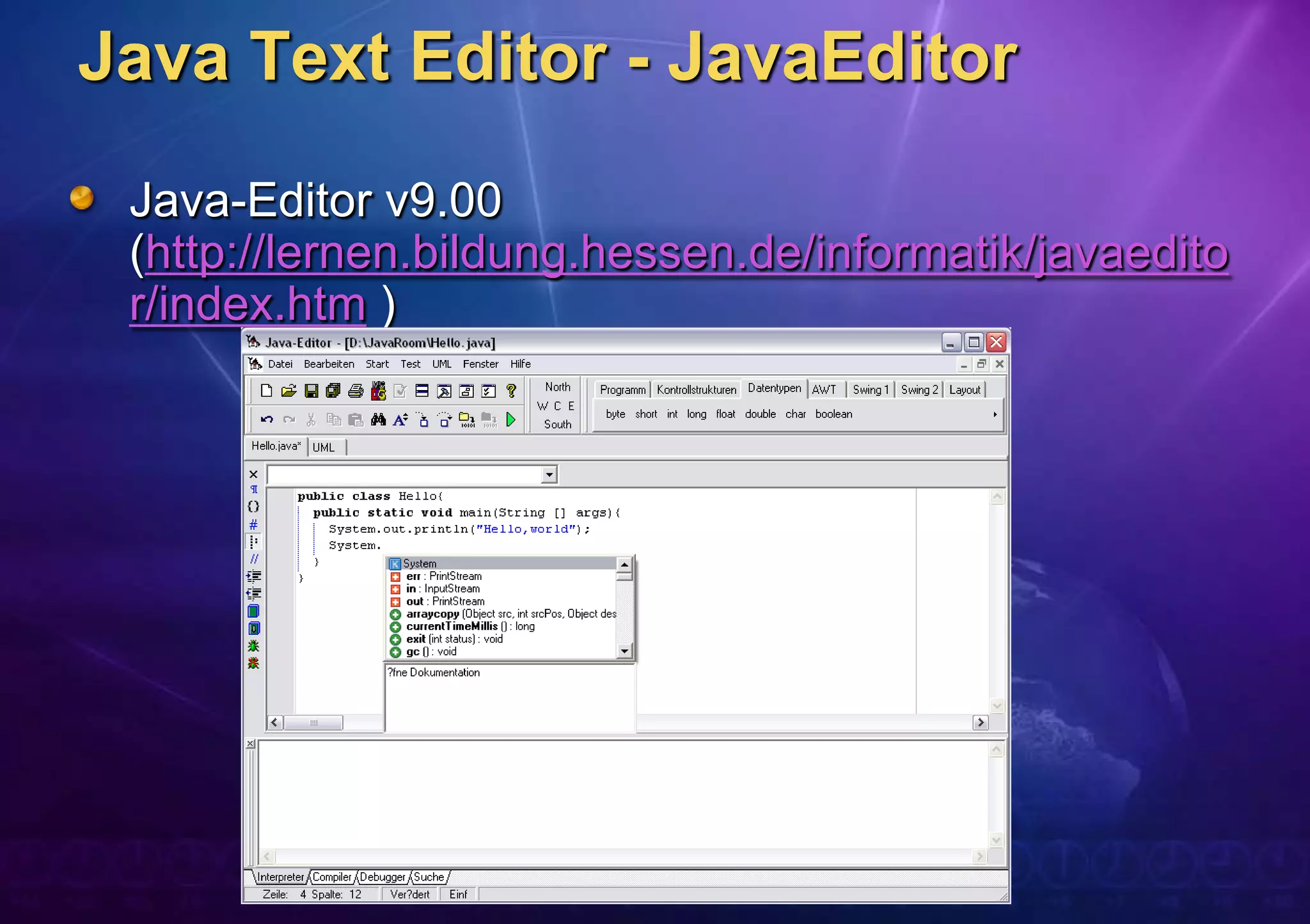Switch to the Kontrollstrukturen tab

697,389
